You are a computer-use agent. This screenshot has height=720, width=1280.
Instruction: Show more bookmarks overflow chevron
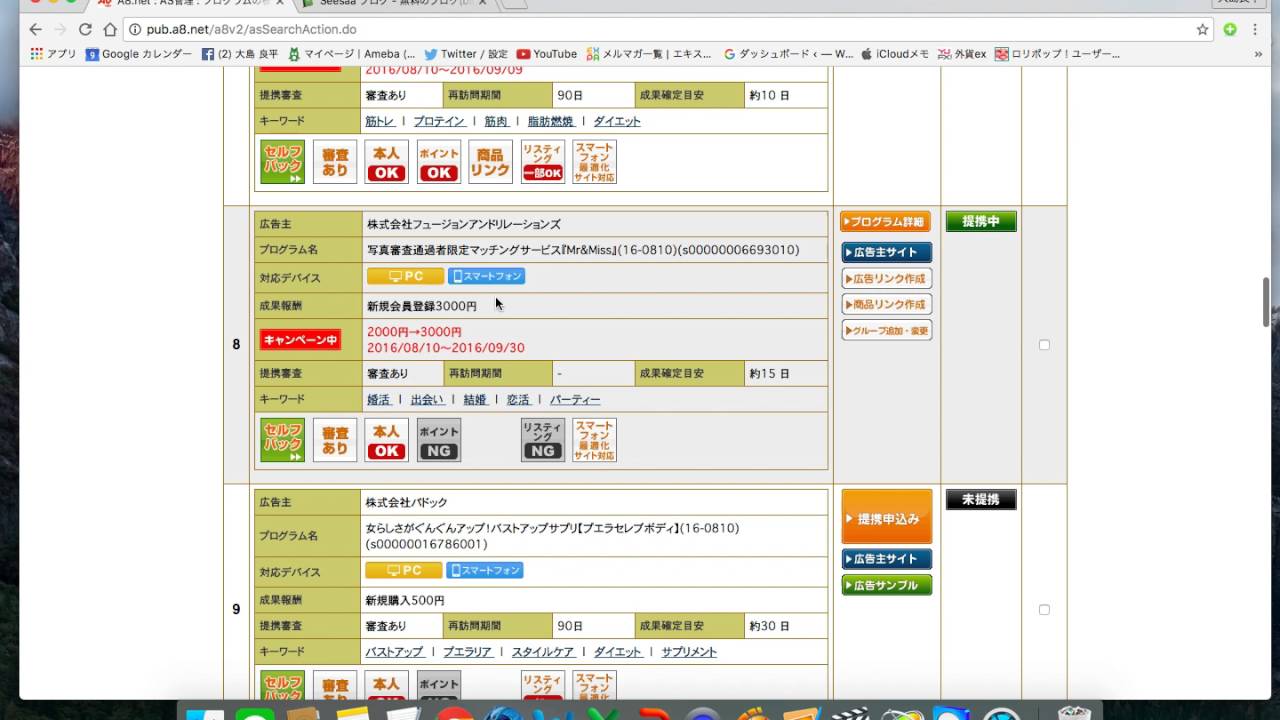(x=1260, y=54)
